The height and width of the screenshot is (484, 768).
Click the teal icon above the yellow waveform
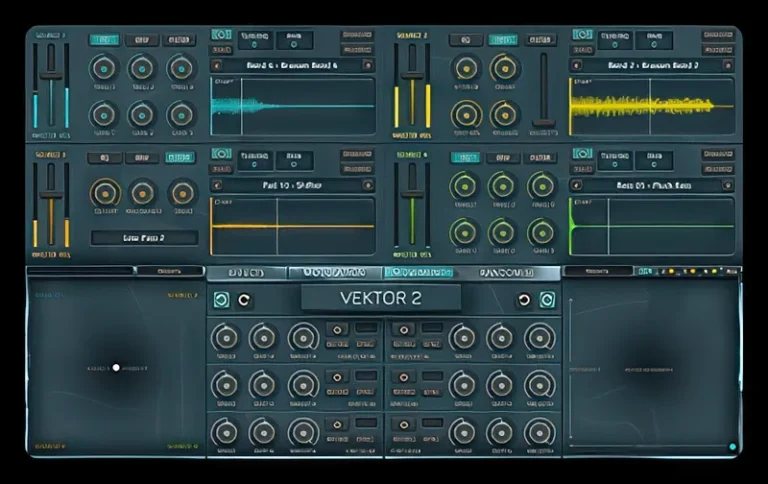pos(582,35)
